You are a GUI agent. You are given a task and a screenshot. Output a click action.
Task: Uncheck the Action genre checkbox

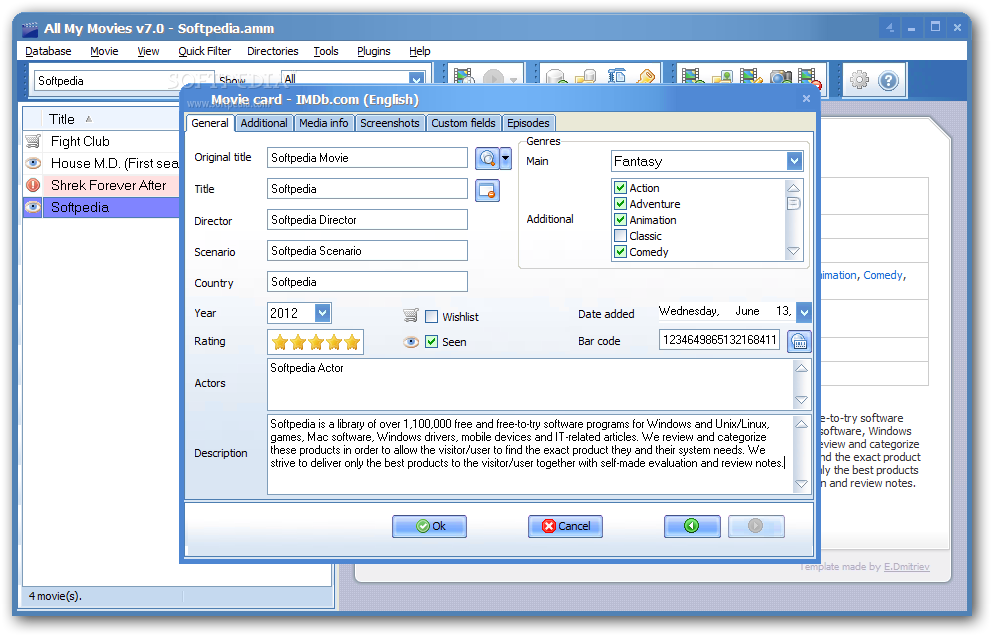click(621, 188)
